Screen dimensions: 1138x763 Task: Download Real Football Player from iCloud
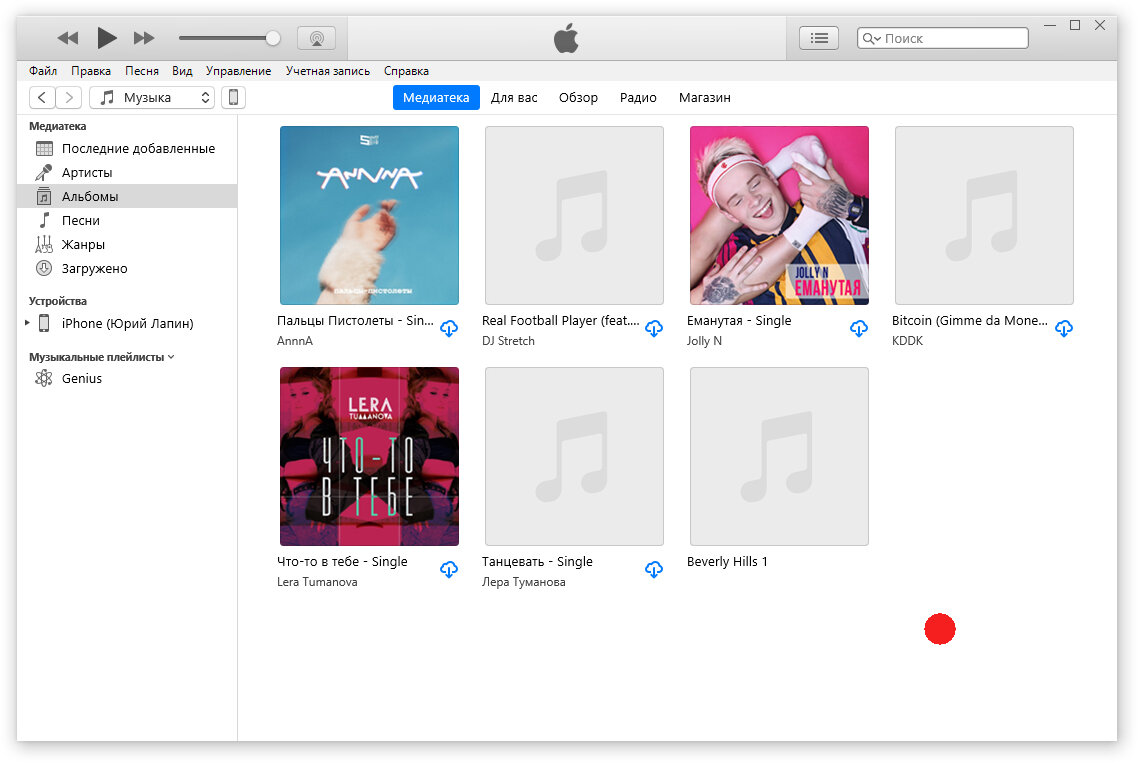click(654, 329)
